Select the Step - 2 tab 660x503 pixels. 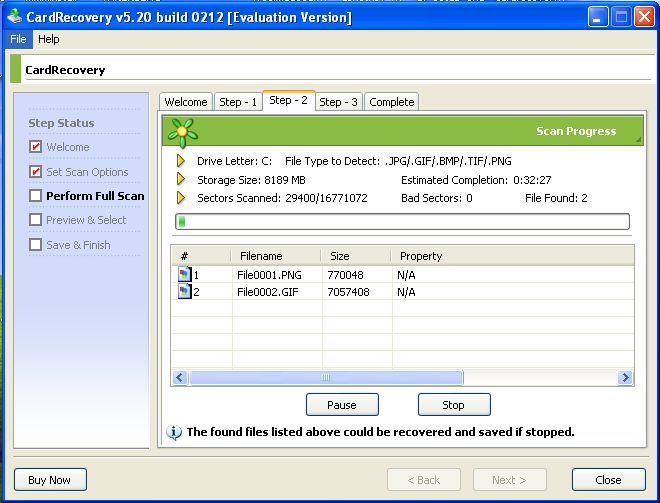tap(288, 100)
